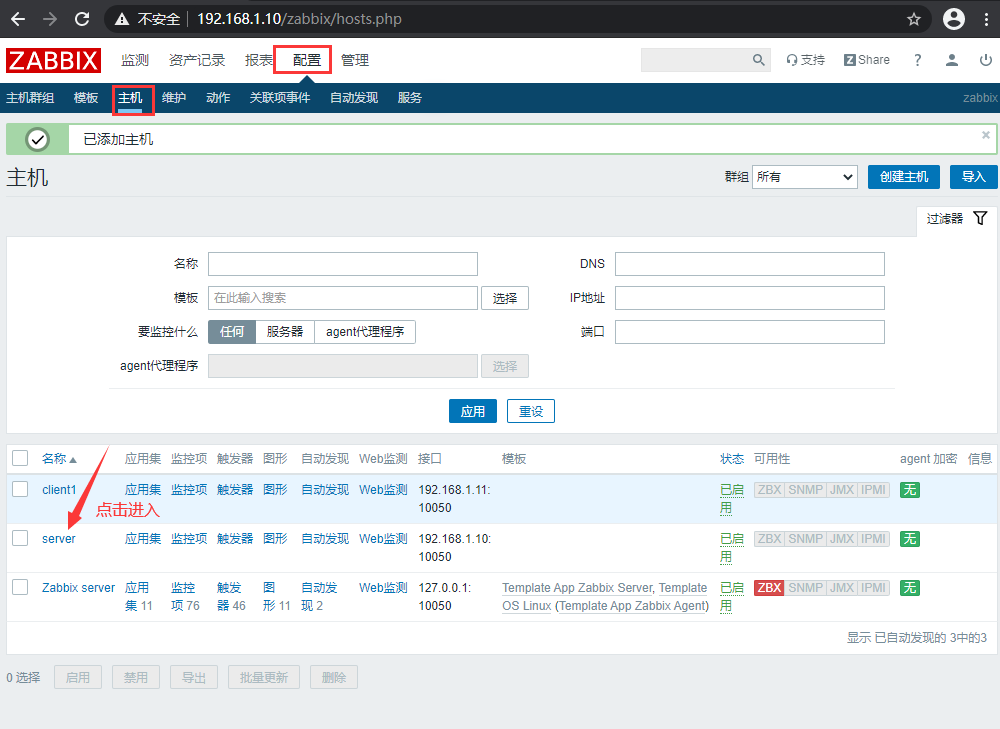This screenshot has width=1000, height=729.
Task: Click the not-secure warning icon
Action: [x=122, y=19]
